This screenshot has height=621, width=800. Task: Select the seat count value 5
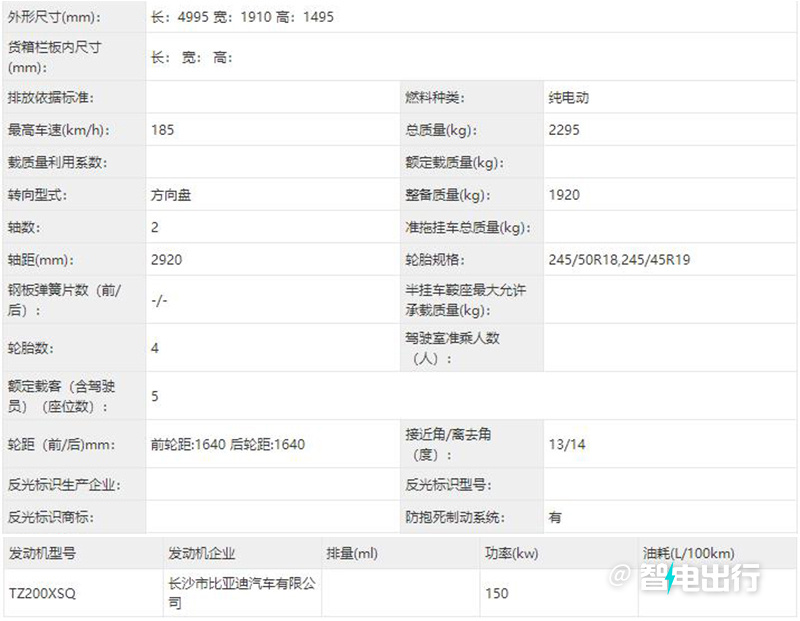[155, 396]
